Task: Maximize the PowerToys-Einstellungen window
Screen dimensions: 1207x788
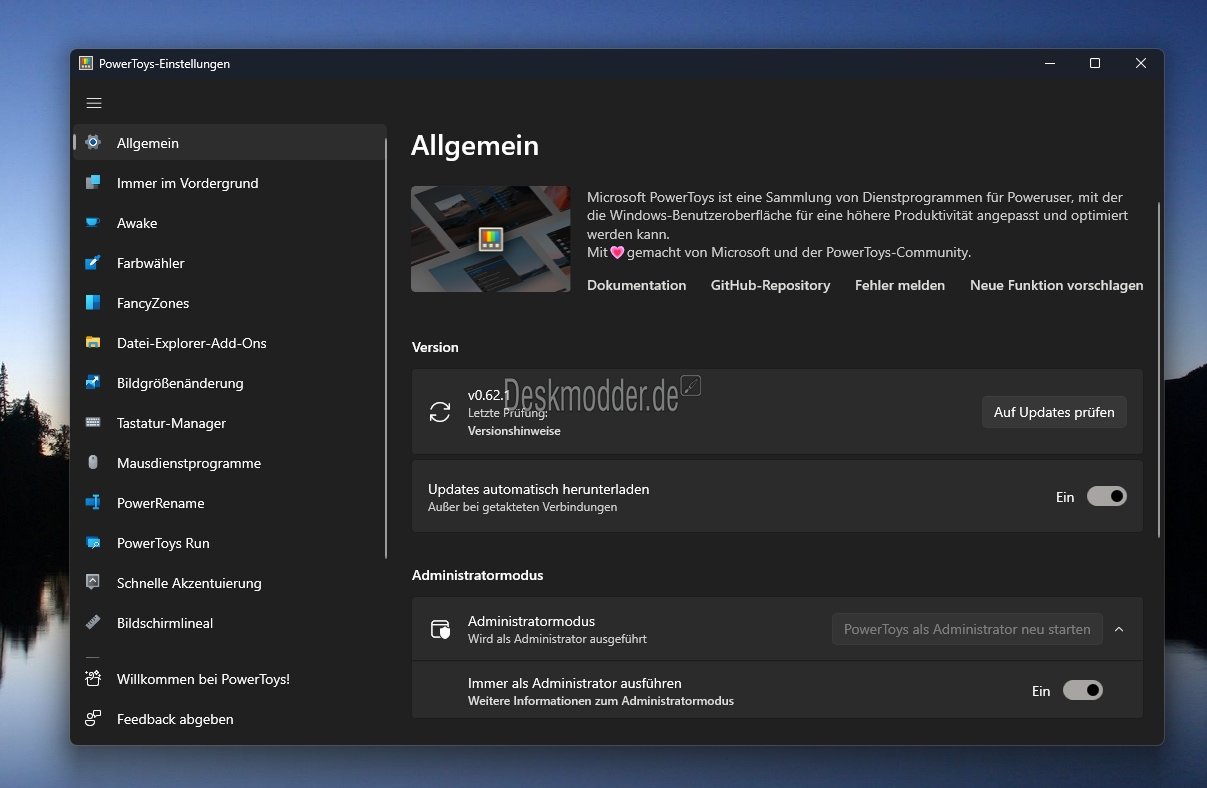Action: pos(1095,63)
